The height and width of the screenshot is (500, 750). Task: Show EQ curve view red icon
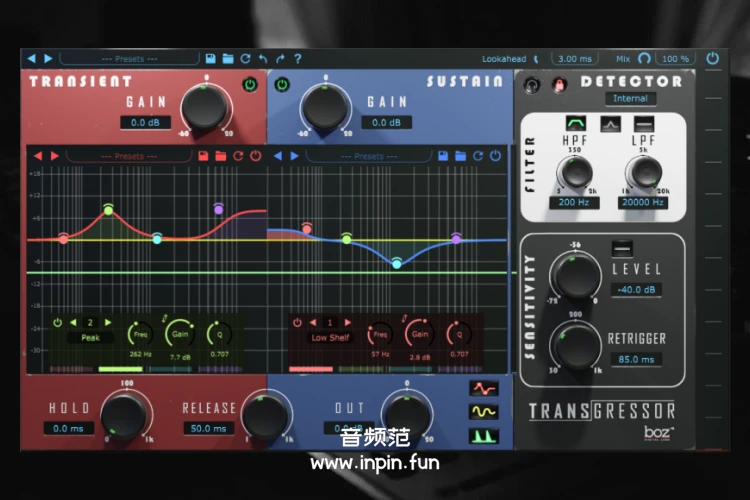click(x=484, y=389)
